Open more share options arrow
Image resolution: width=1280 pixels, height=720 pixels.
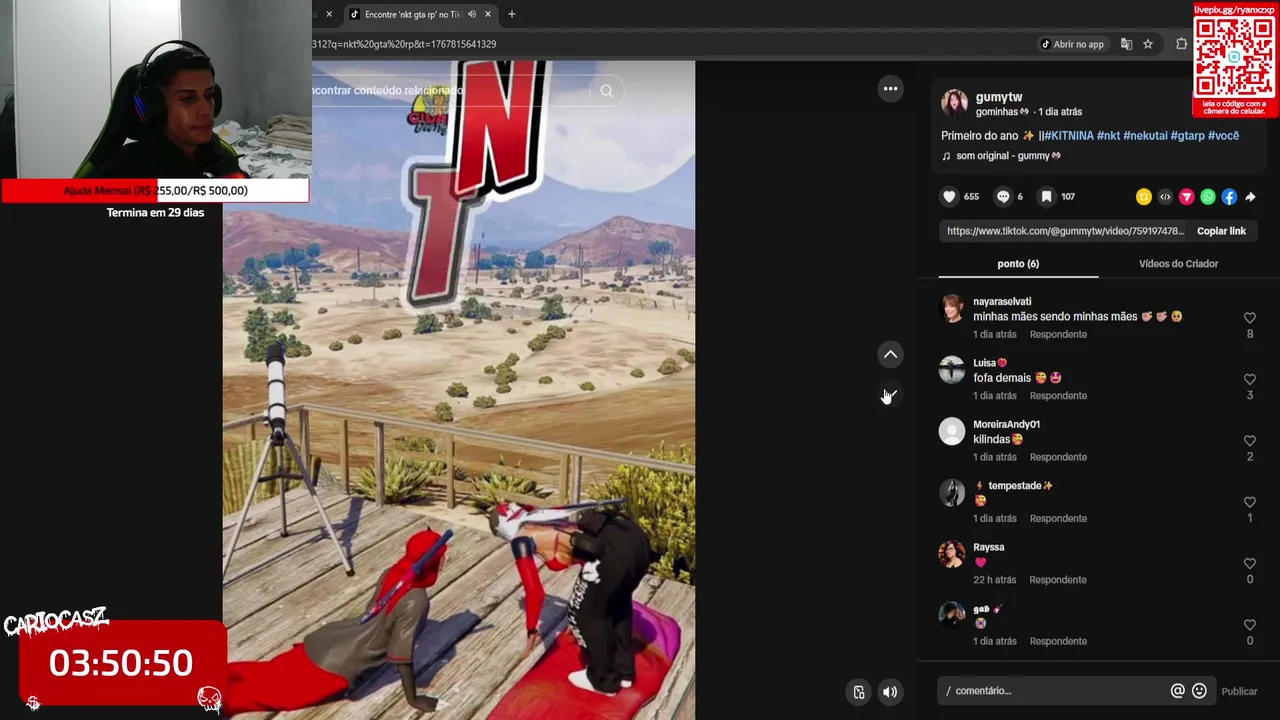pyautogui.click(x=1250, y=197)
